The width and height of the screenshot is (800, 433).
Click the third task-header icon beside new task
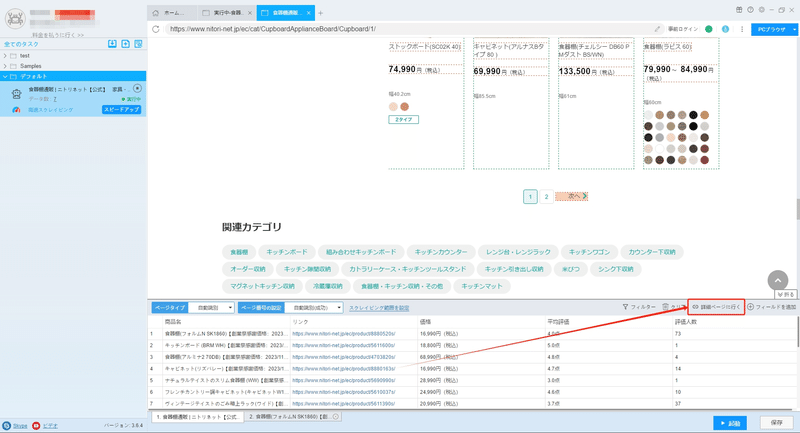click(x=138, y=44)
